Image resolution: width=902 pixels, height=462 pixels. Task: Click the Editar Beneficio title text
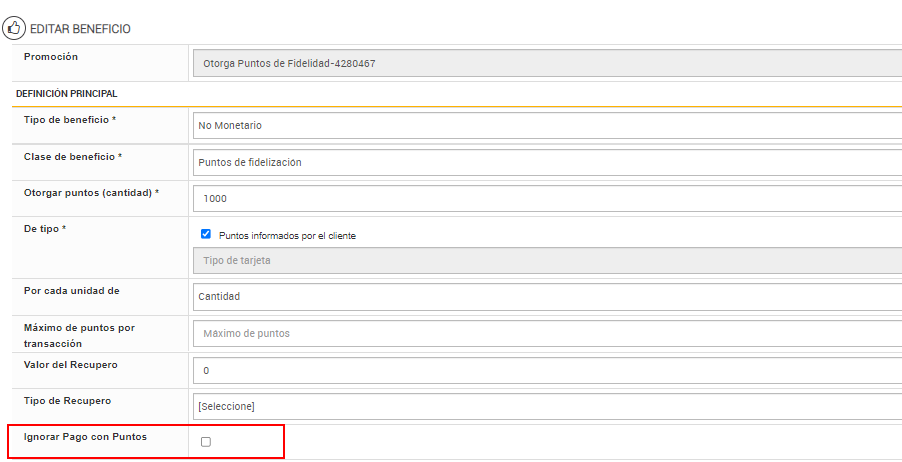click(x=81, y=29)
